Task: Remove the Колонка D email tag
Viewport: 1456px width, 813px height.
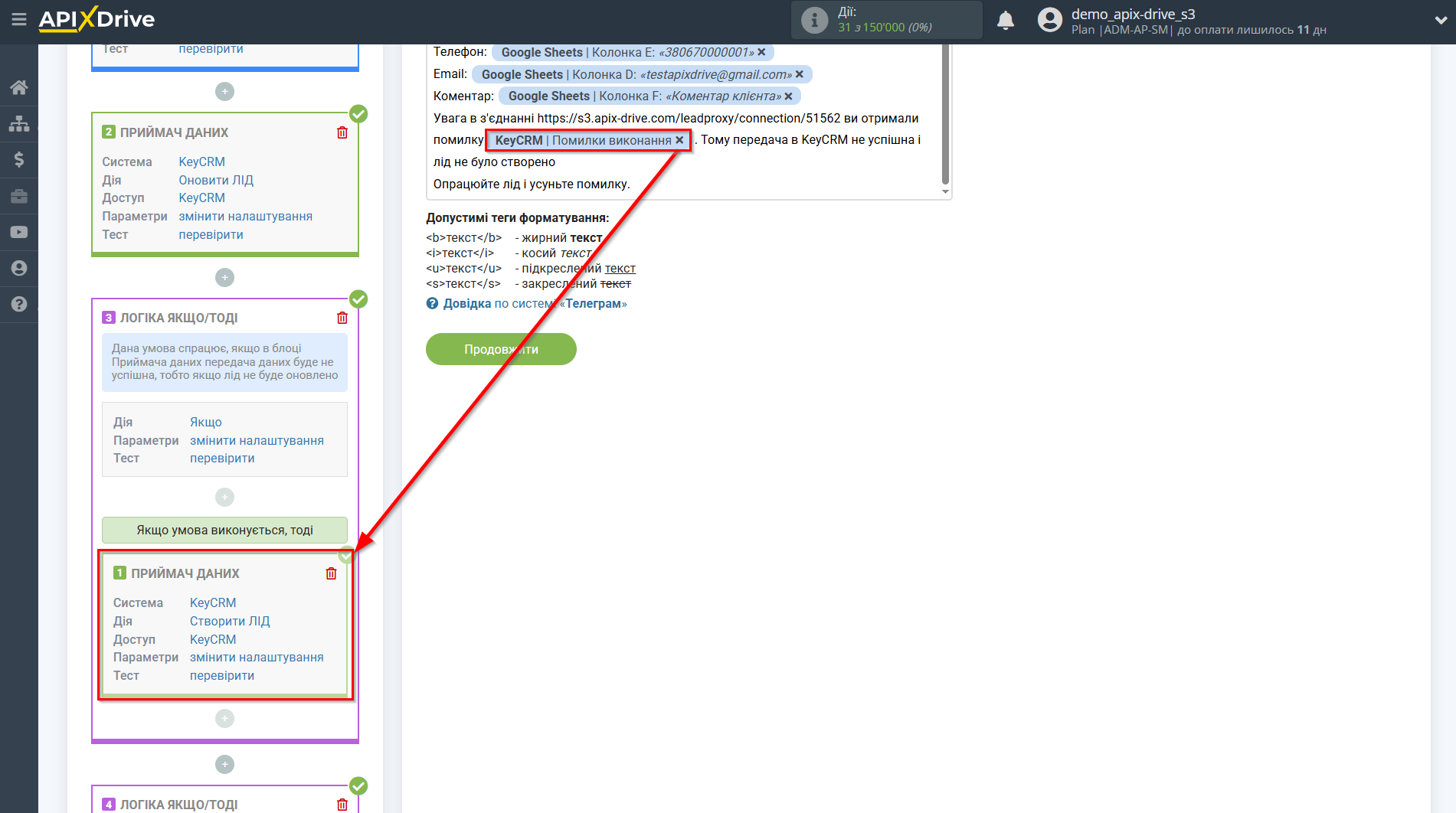Action: click(800, 74)
